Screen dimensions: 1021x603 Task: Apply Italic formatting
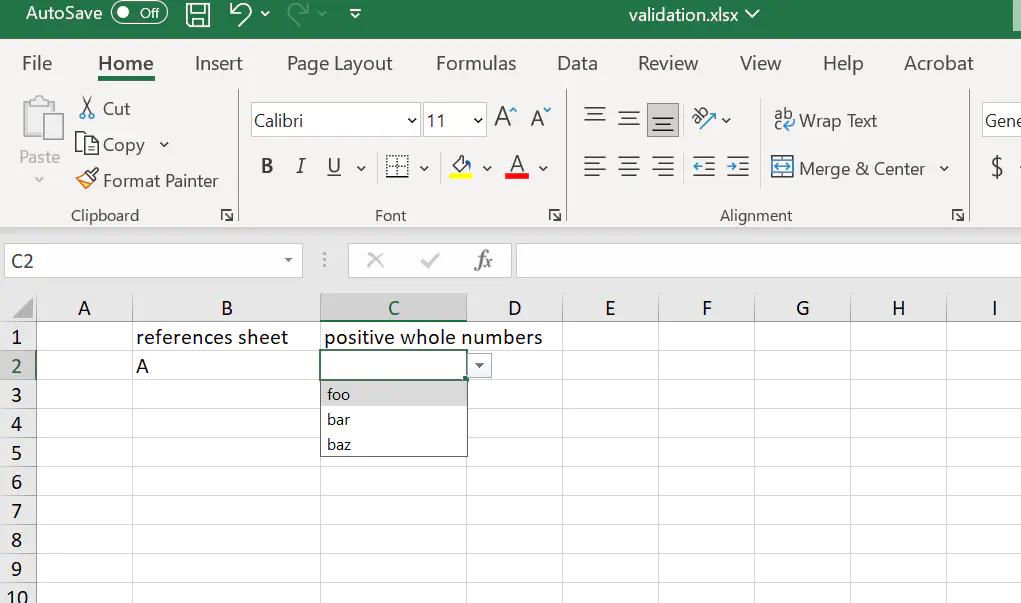pyautogui.click(x=301, y=167)
